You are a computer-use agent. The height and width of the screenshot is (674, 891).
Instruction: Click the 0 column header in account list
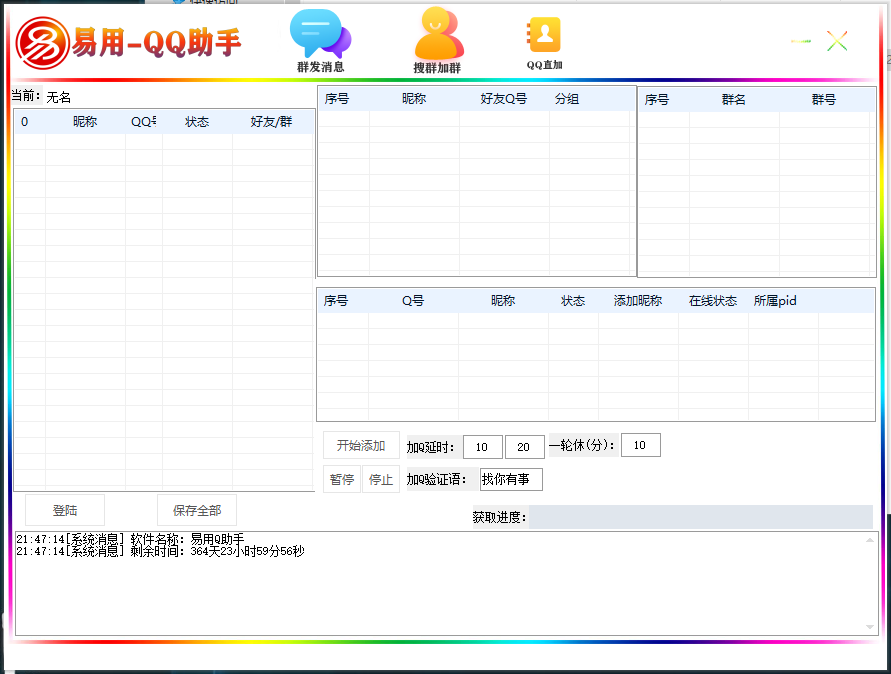(24, 122)
